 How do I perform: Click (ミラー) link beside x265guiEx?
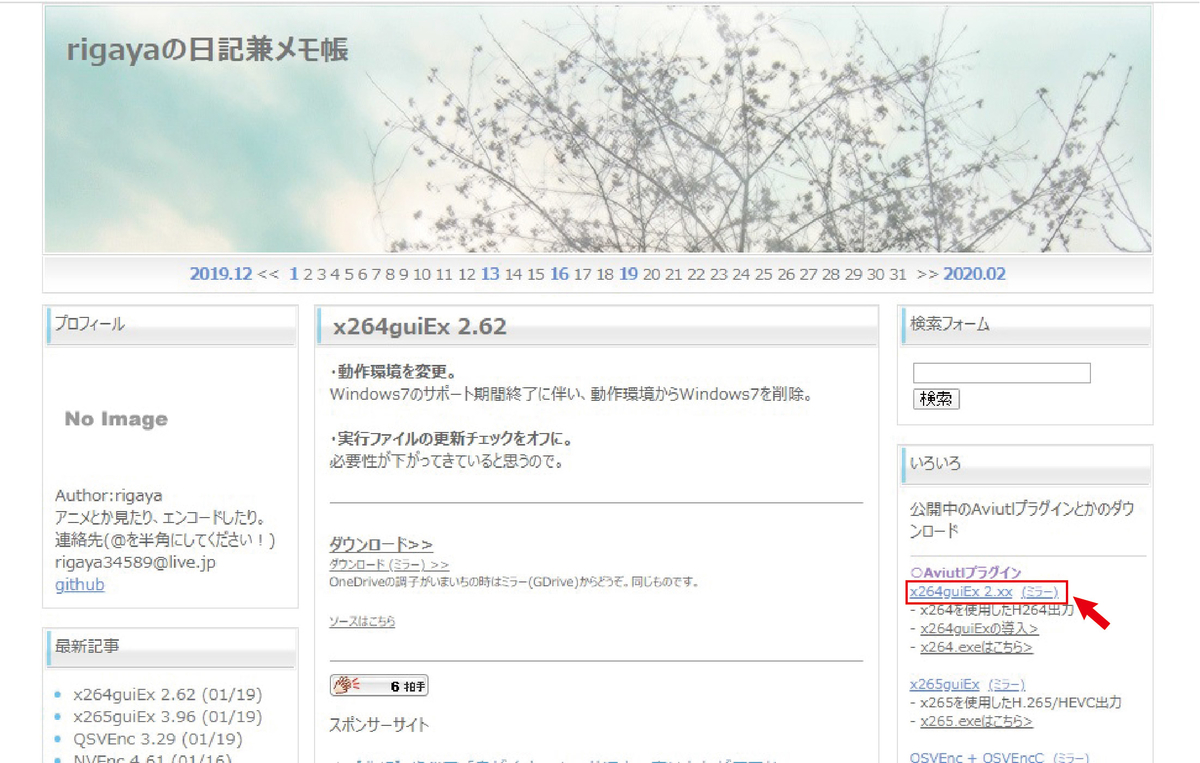point(1006,684)
